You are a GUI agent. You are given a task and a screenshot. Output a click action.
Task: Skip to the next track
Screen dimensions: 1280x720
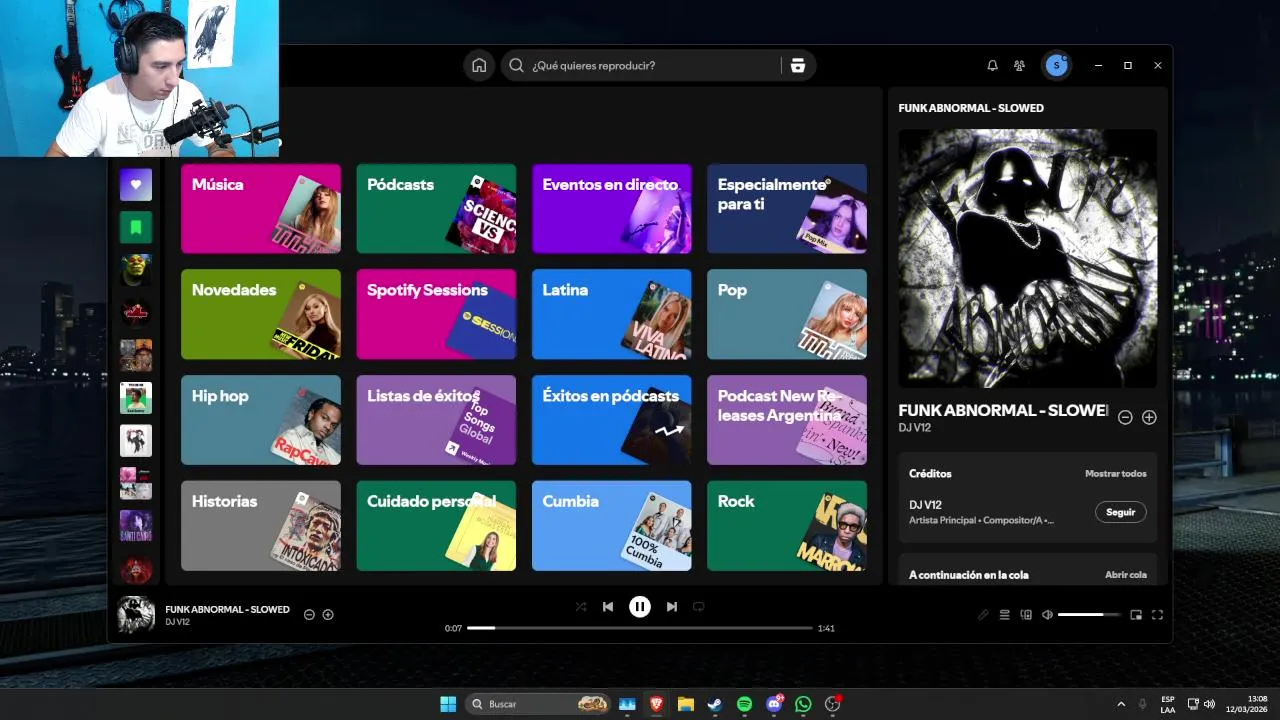(672, 606)
